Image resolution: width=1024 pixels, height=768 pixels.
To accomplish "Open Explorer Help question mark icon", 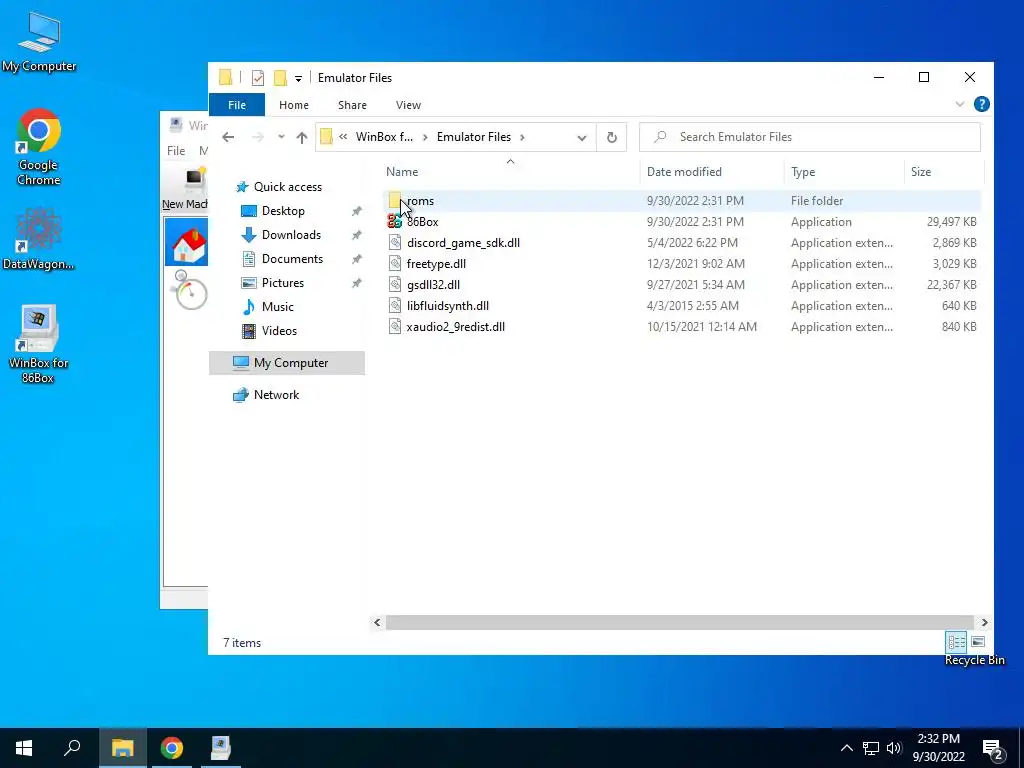I will tap(981, 104).
